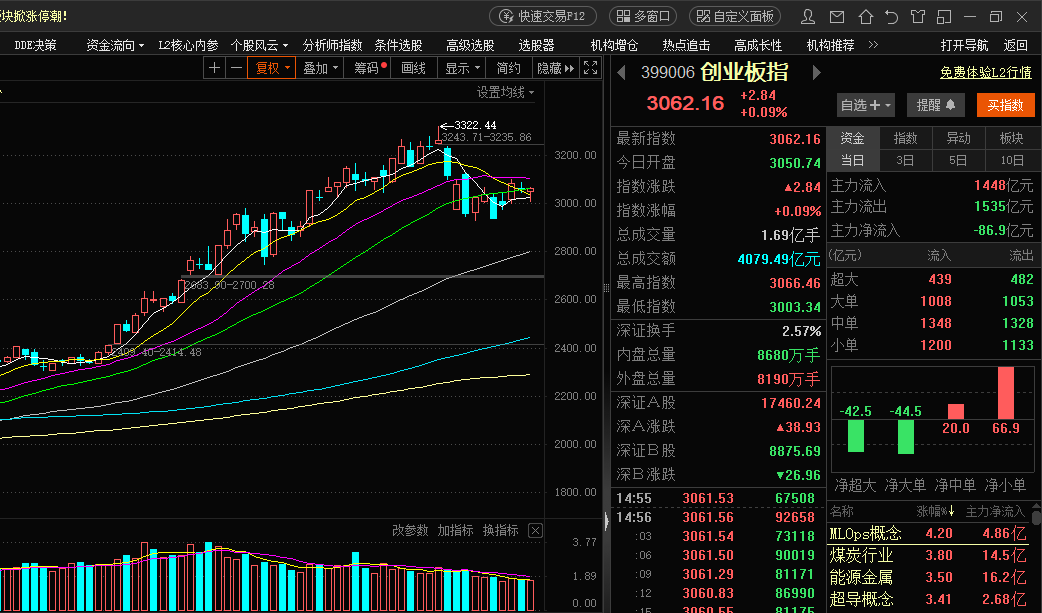Open 机构增仓 menu item
This screenshot has height=613, width=1042.
click(x=614, y=45)
